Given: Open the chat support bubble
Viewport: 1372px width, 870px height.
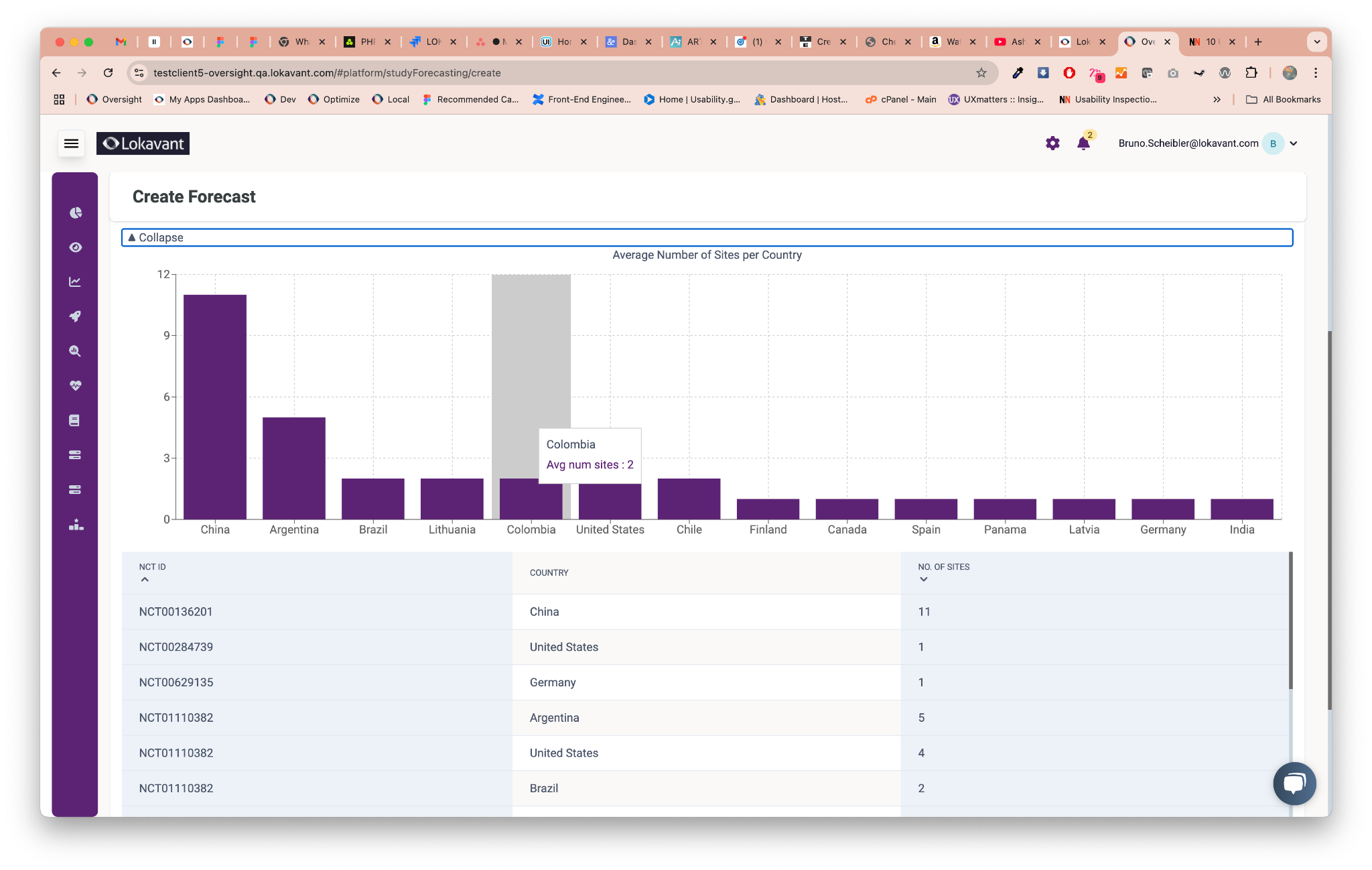Looking at the screenshot, I should pos(1294,783).
